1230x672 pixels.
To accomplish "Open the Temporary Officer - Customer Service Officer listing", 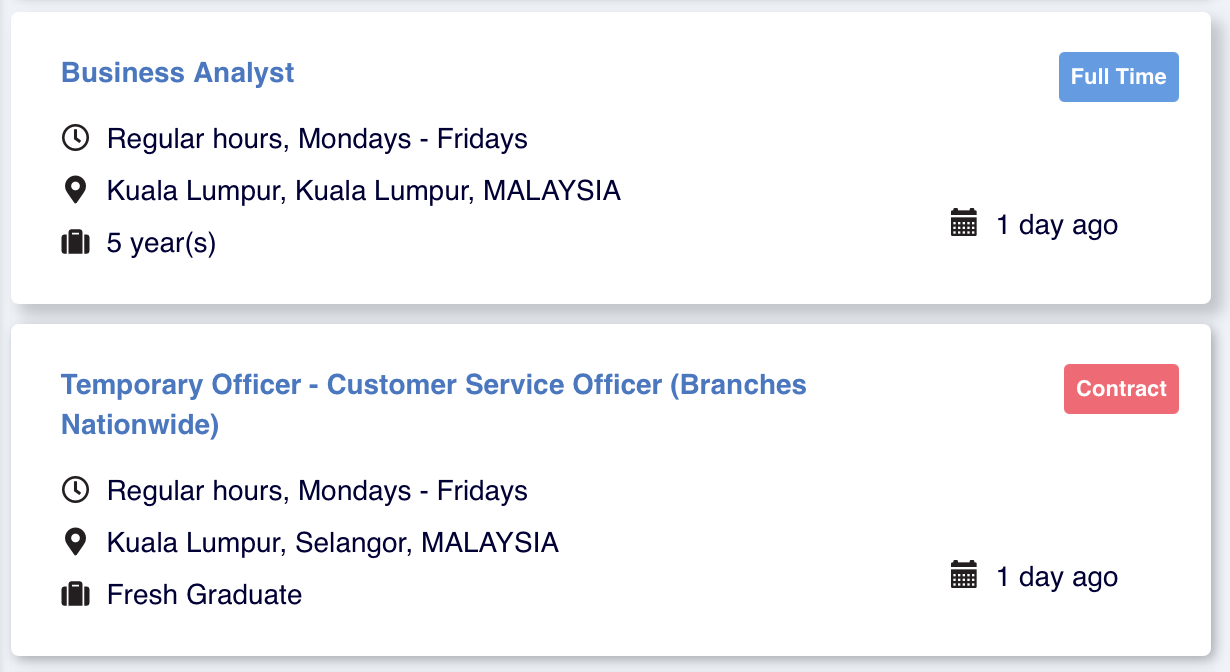I will click(433, 385).
